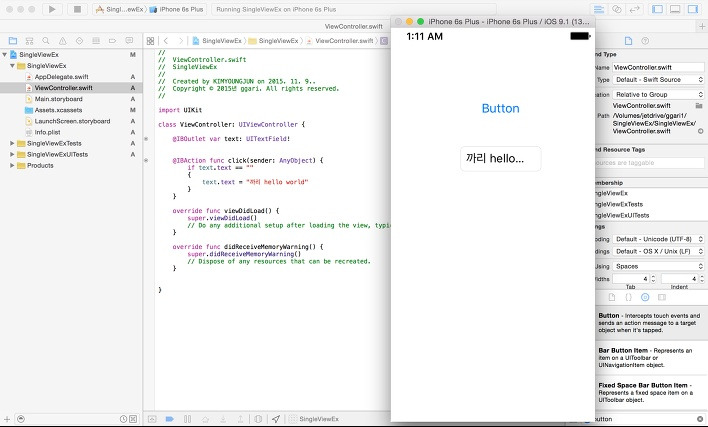Toggle breakpoints in the debug bar
Viewport: 708px width, 427px height.
tap(169, 419)
